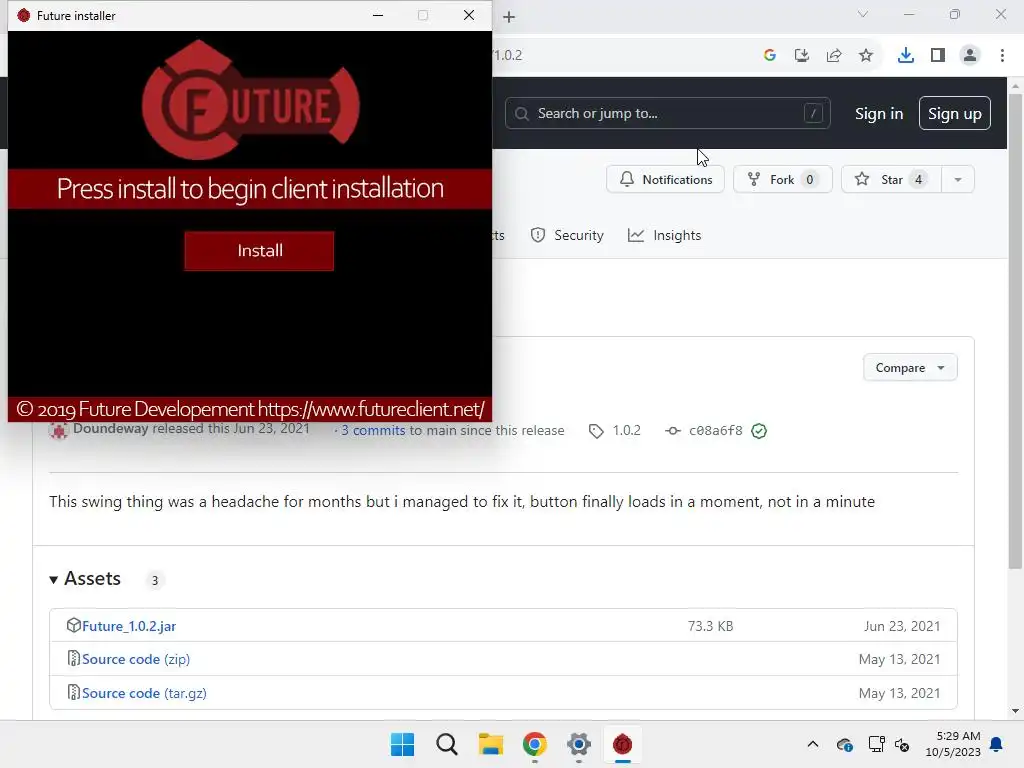The width and height of the screenshot is (1024, 768).
Task: Share this page using the share icon
Action: [x=834, y=56]
